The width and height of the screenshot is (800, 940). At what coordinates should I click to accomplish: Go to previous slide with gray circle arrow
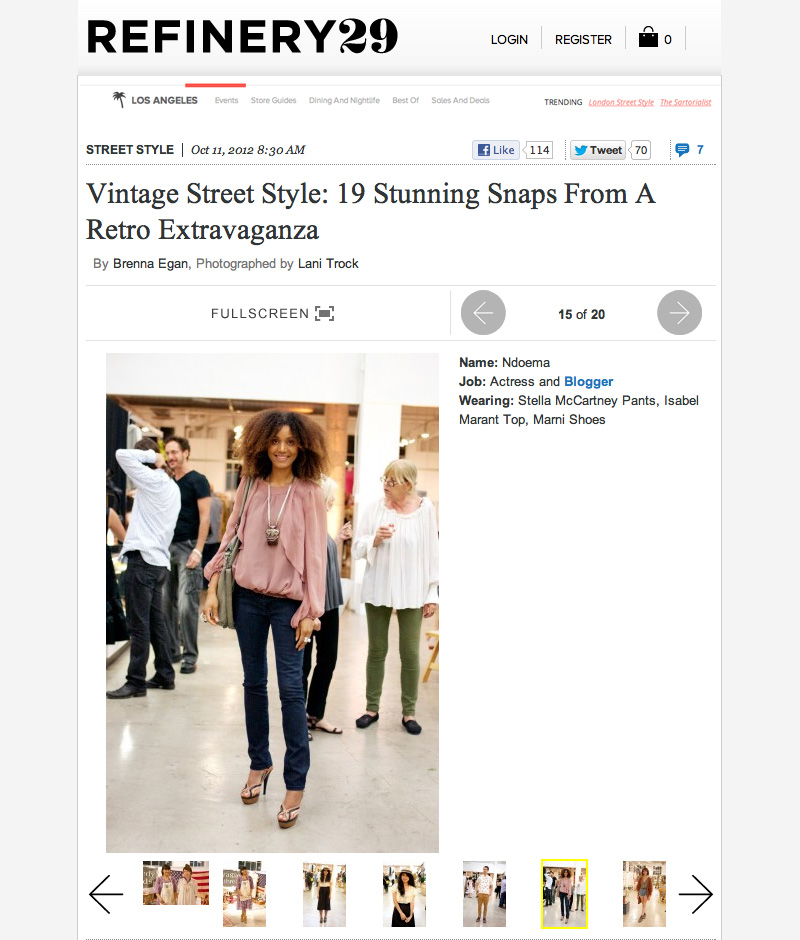[x=483, y=313]
